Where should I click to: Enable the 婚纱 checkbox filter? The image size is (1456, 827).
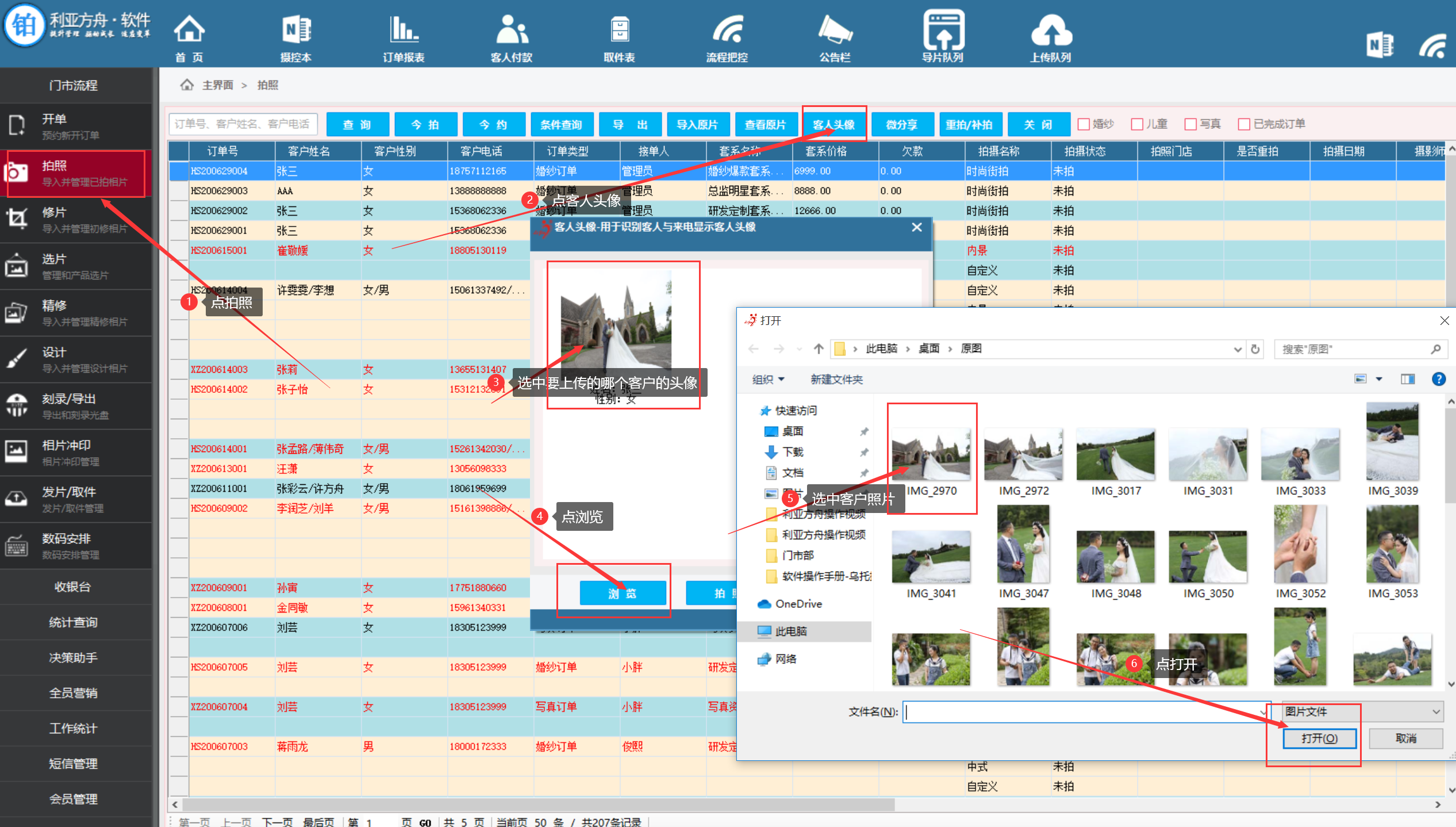click(x=1084, y=124)
